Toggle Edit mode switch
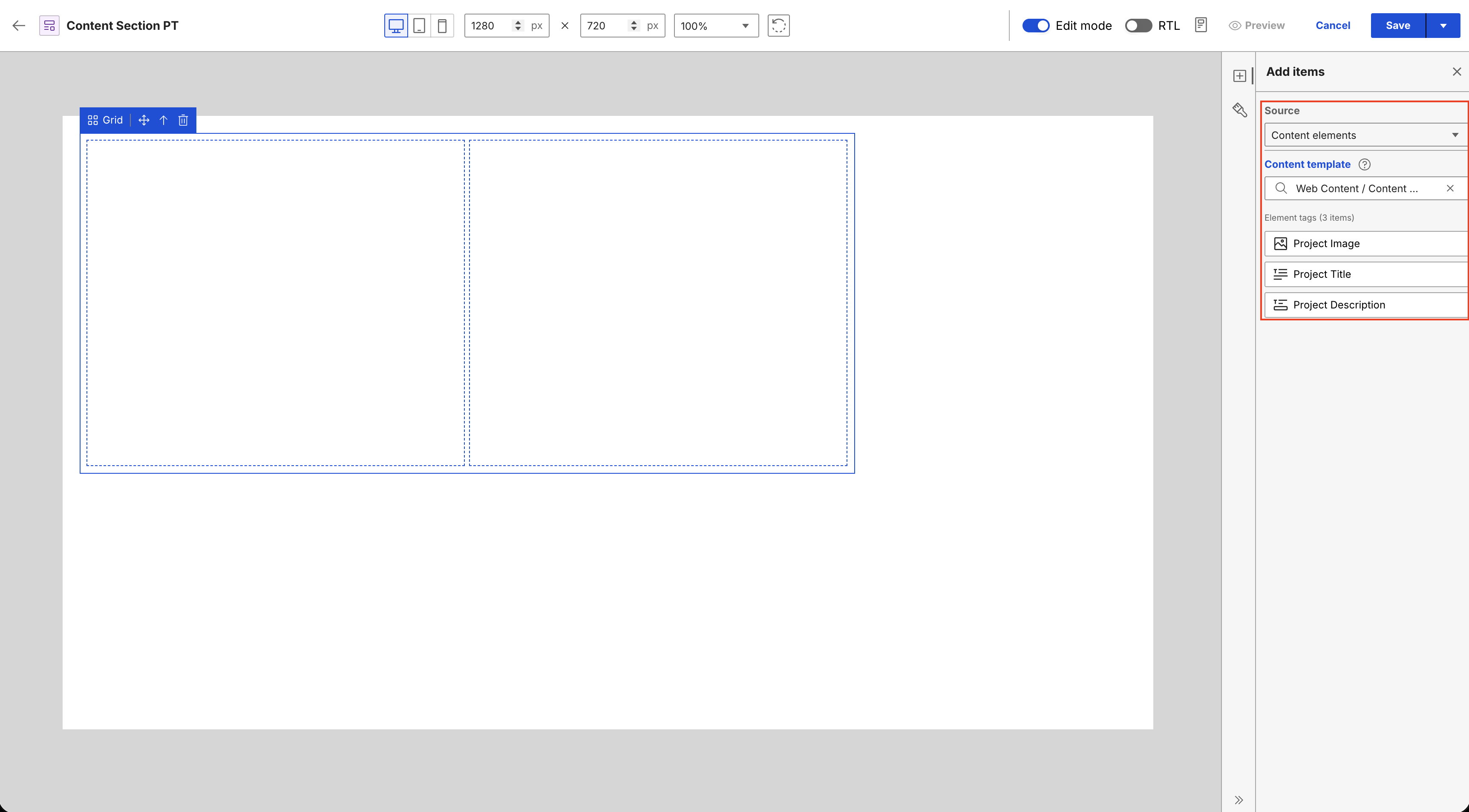1469x812 pixels. click(1036, 26)
